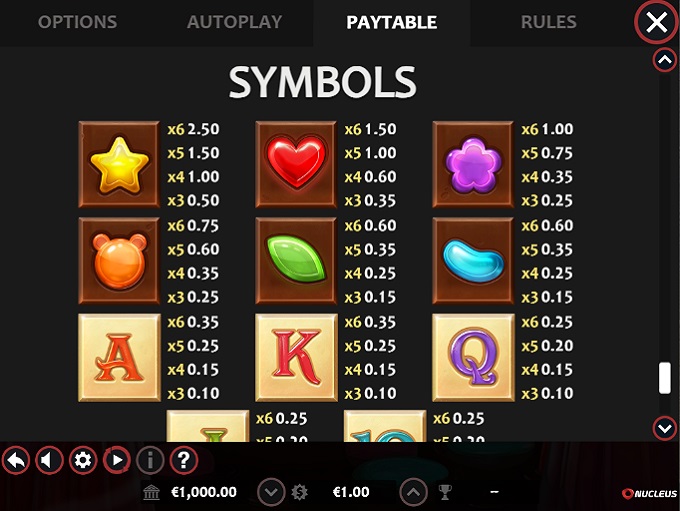Viewport: 680px width, 511px height.
Task: Click the bank balance icon
Action: (x=151, y=492)
